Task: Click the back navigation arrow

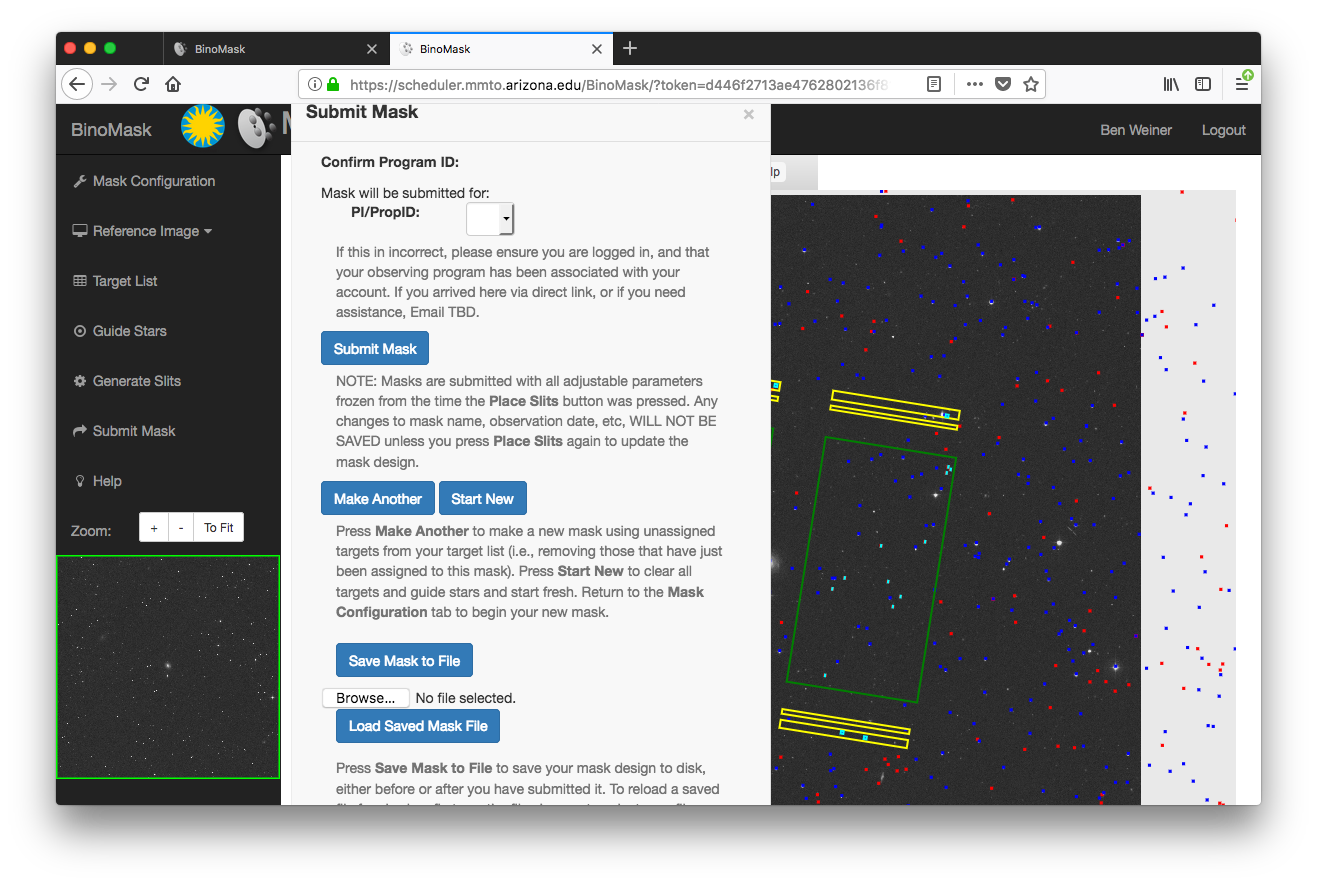Action: 77,84
